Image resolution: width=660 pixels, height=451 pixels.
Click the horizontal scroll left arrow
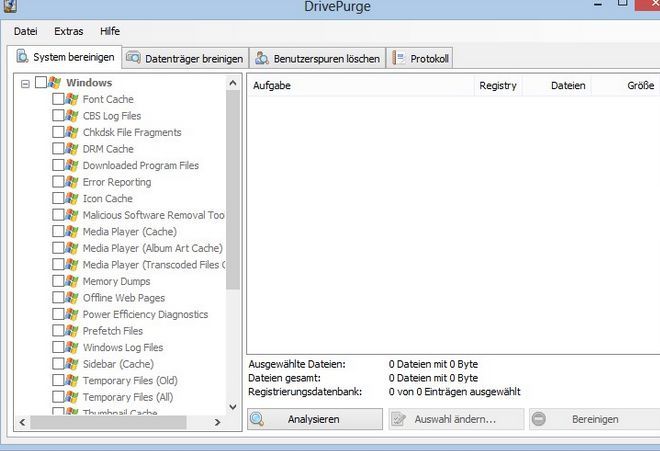pos(22,422)
